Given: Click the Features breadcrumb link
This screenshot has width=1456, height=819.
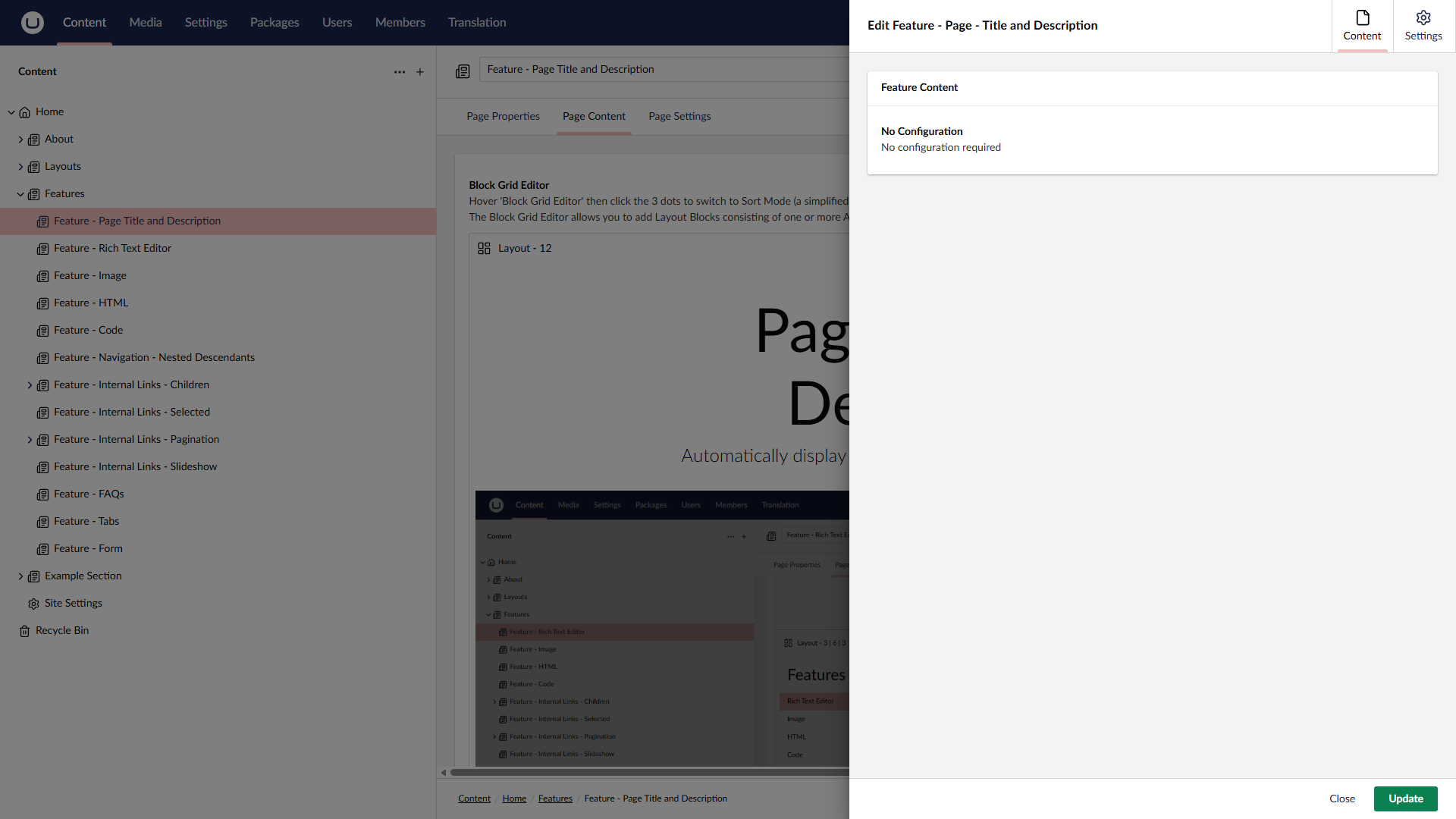Looking at the screenshot, I should [555, 799].
